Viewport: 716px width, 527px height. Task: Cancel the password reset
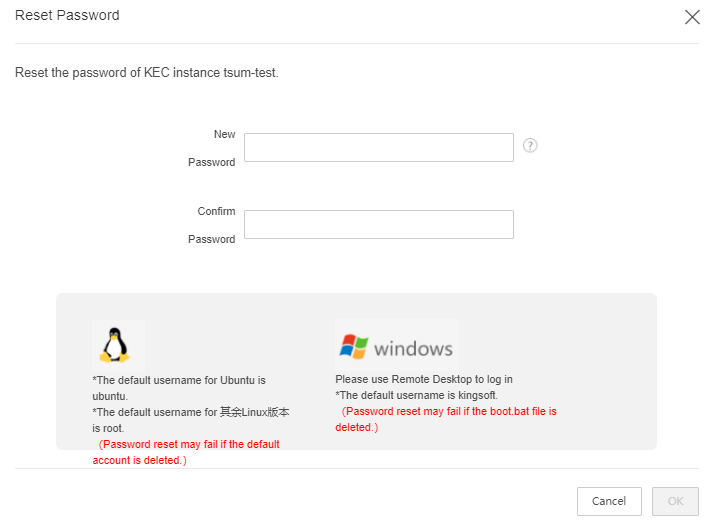[x=609, y=501]
